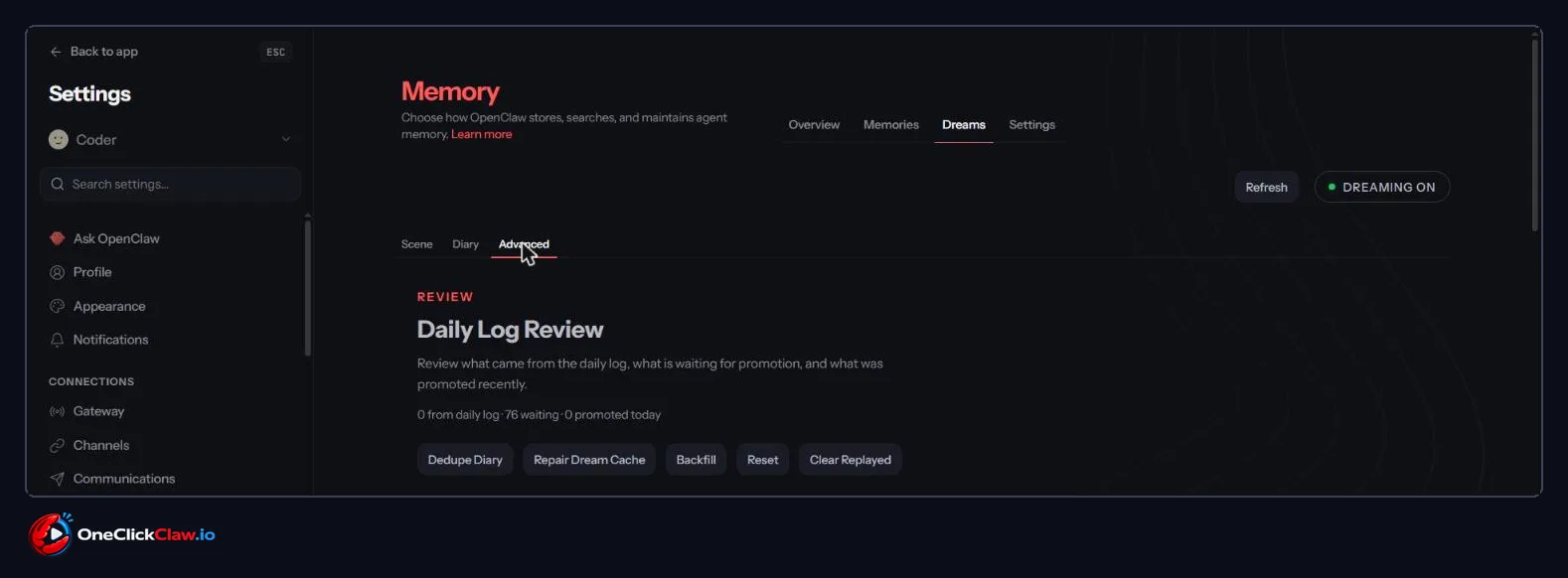Click the ESC key badge
Viewport: 1568px width, 578px height.
275,52
